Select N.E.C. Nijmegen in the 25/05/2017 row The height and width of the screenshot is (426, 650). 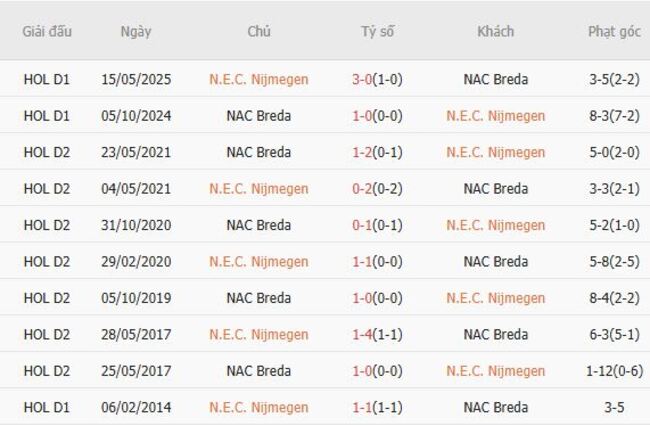pyautogui.click(x=496, y=371)
